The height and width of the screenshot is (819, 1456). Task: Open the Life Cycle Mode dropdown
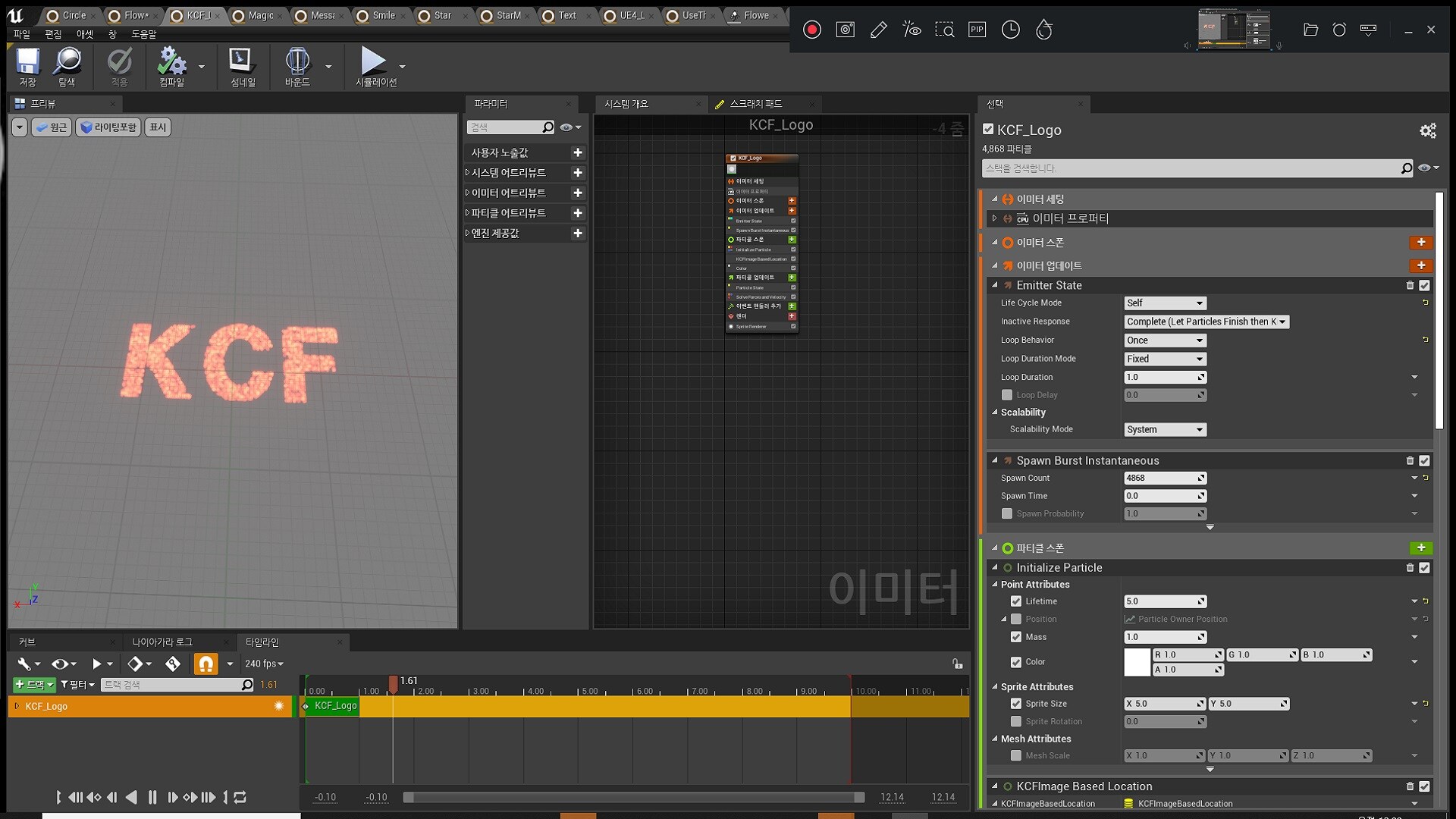pos(1165,303)
